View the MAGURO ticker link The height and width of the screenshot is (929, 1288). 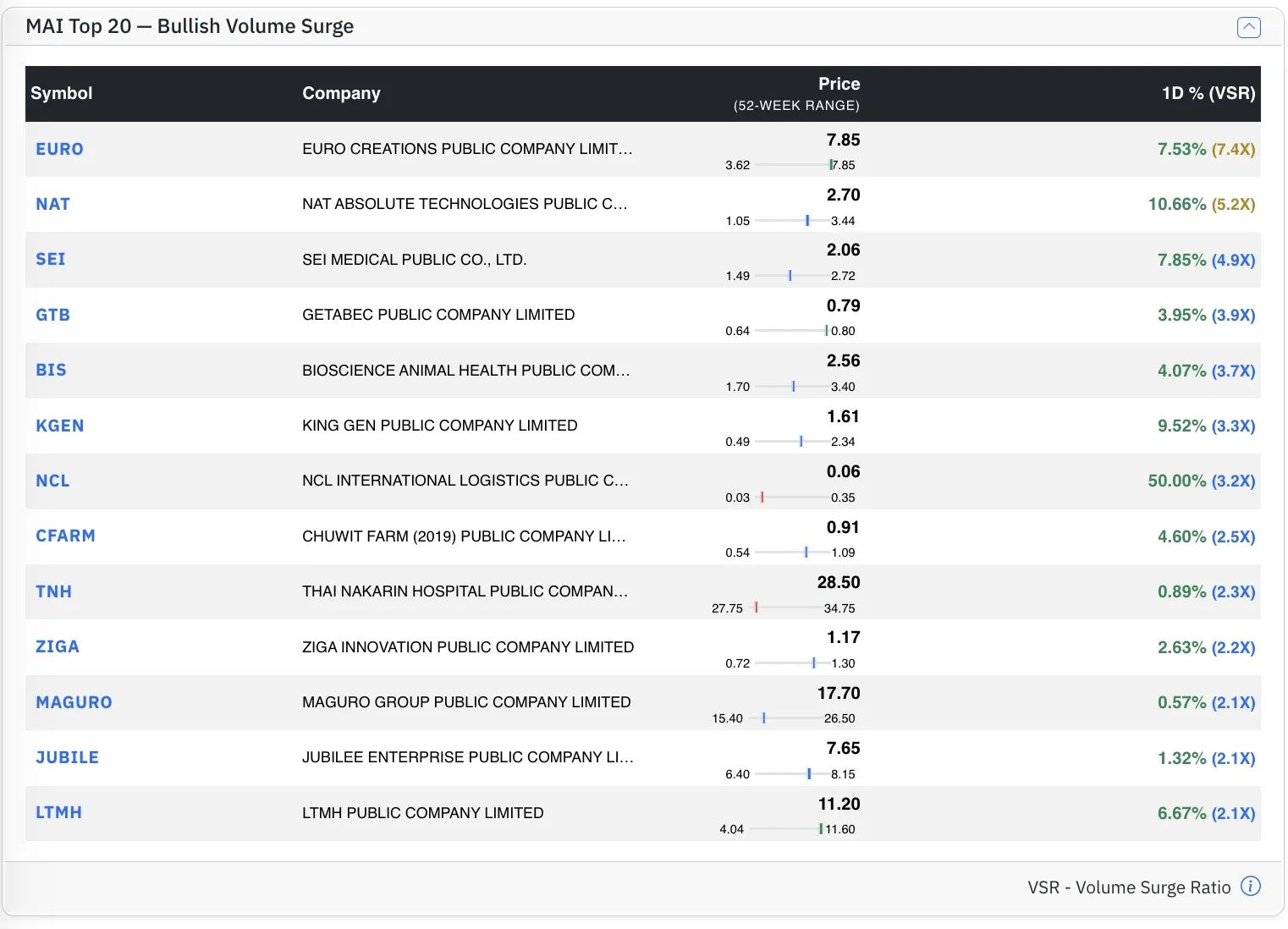pyautogui.click(x=74, y=702)
